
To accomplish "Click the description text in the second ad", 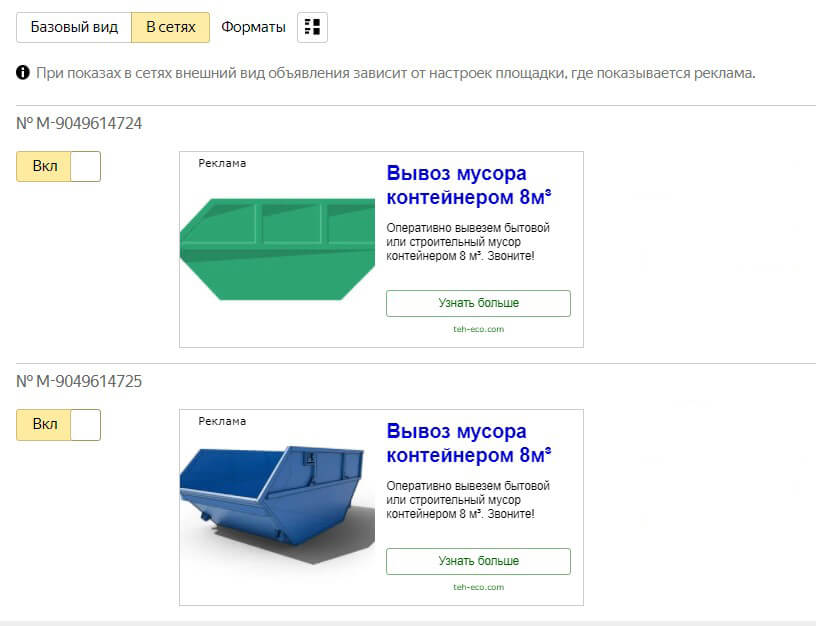I will pos(468,500).
